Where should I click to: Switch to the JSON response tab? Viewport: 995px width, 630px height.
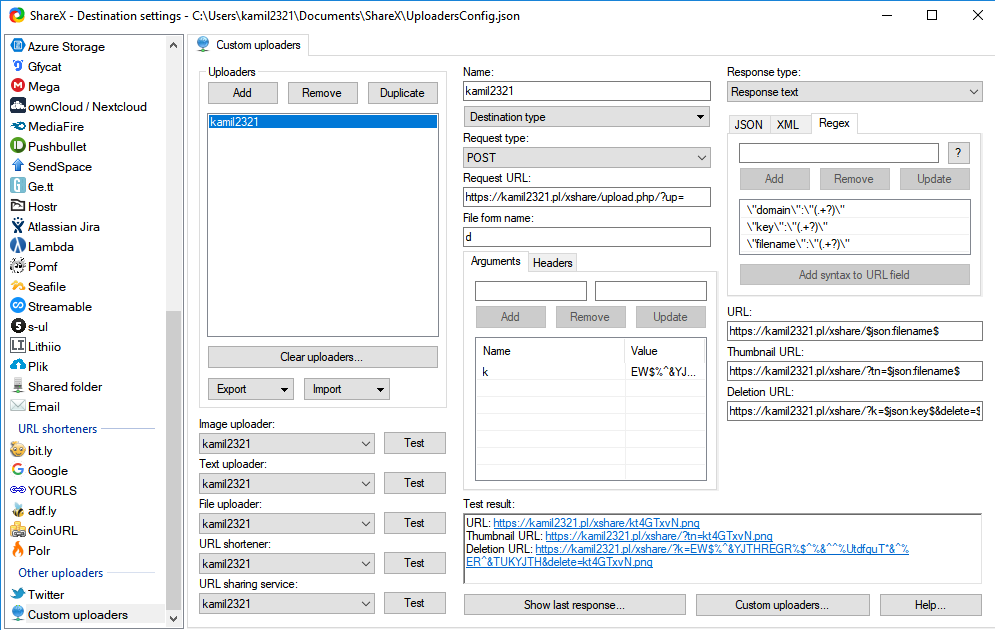748,124
